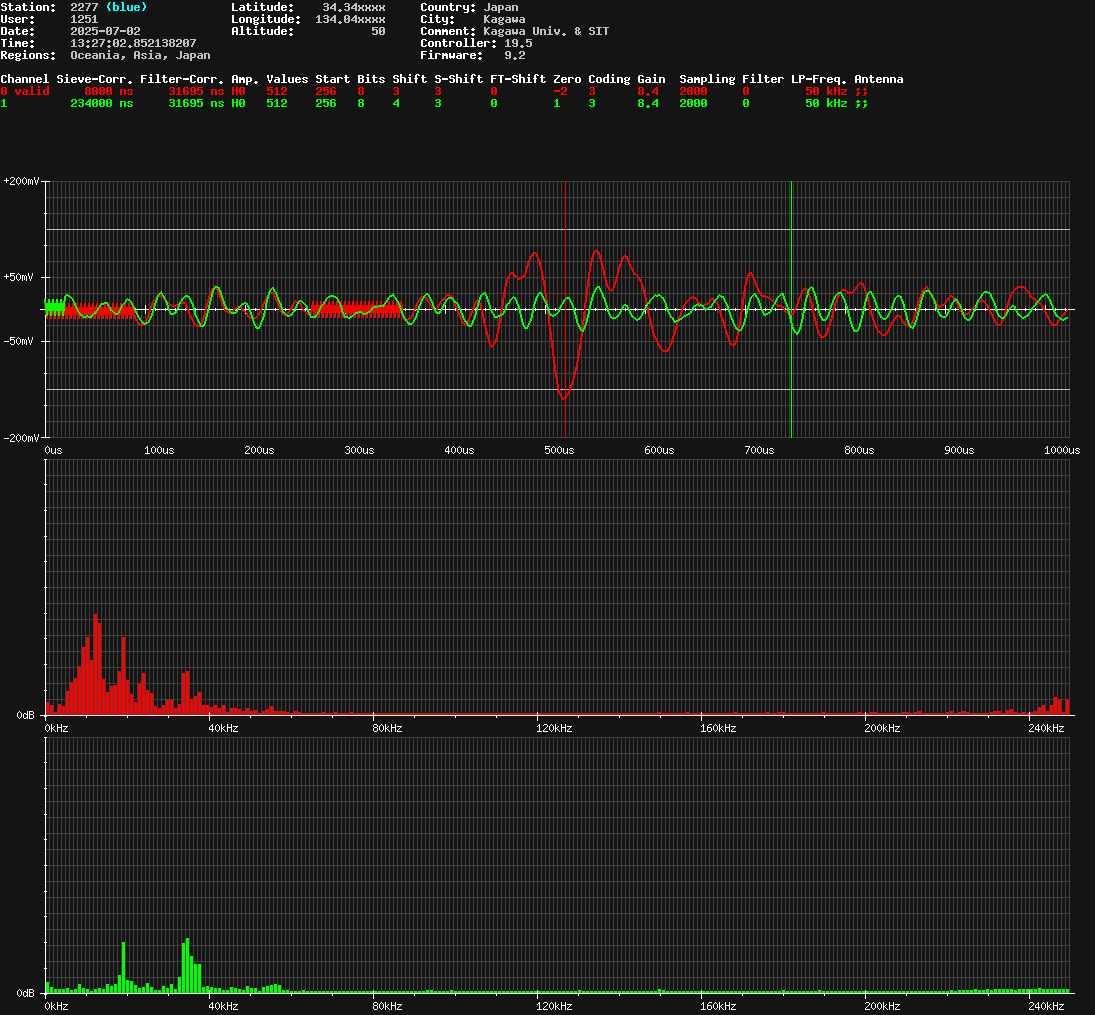Click "120kHz" label under the green spectrum
This screenshot has width=1095, height=1015.
554,1007
